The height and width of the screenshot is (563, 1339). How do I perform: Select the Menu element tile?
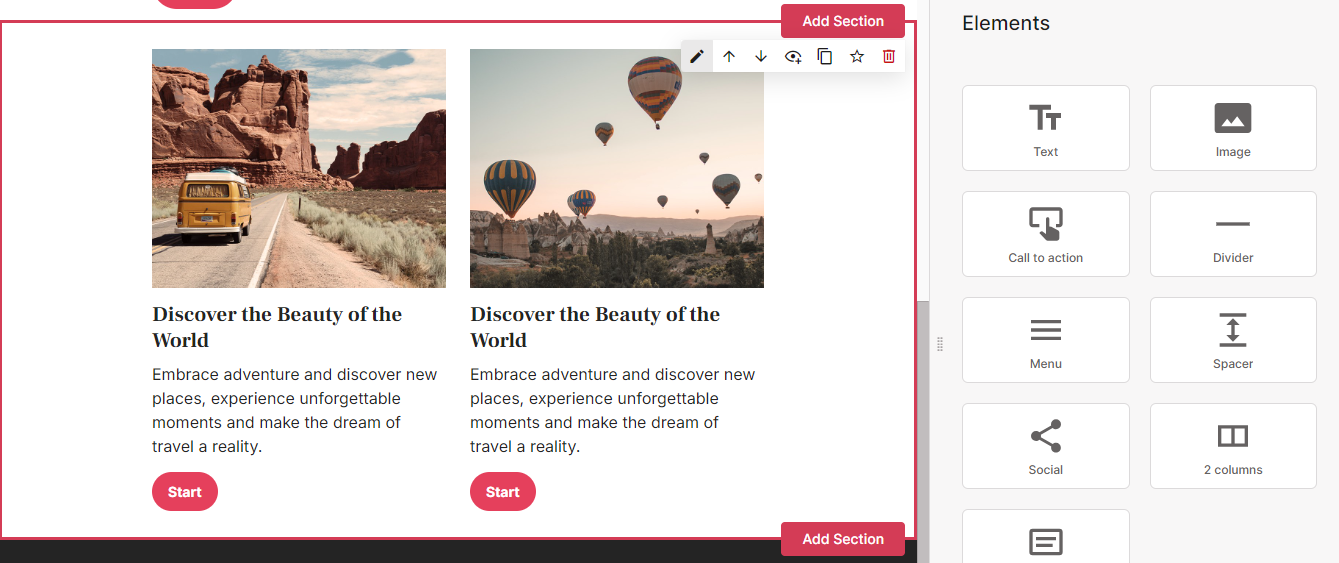pyautogui.click(x=1046, y=340)
